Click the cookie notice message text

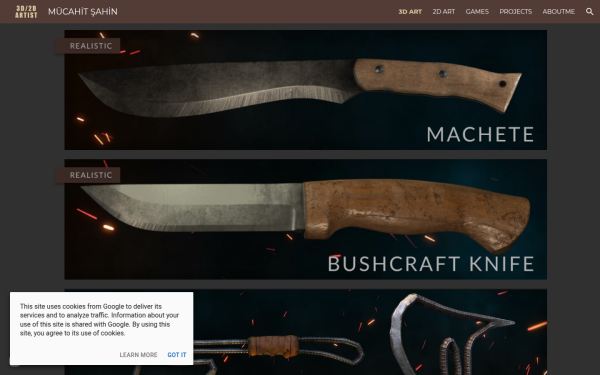coord(99,320)
